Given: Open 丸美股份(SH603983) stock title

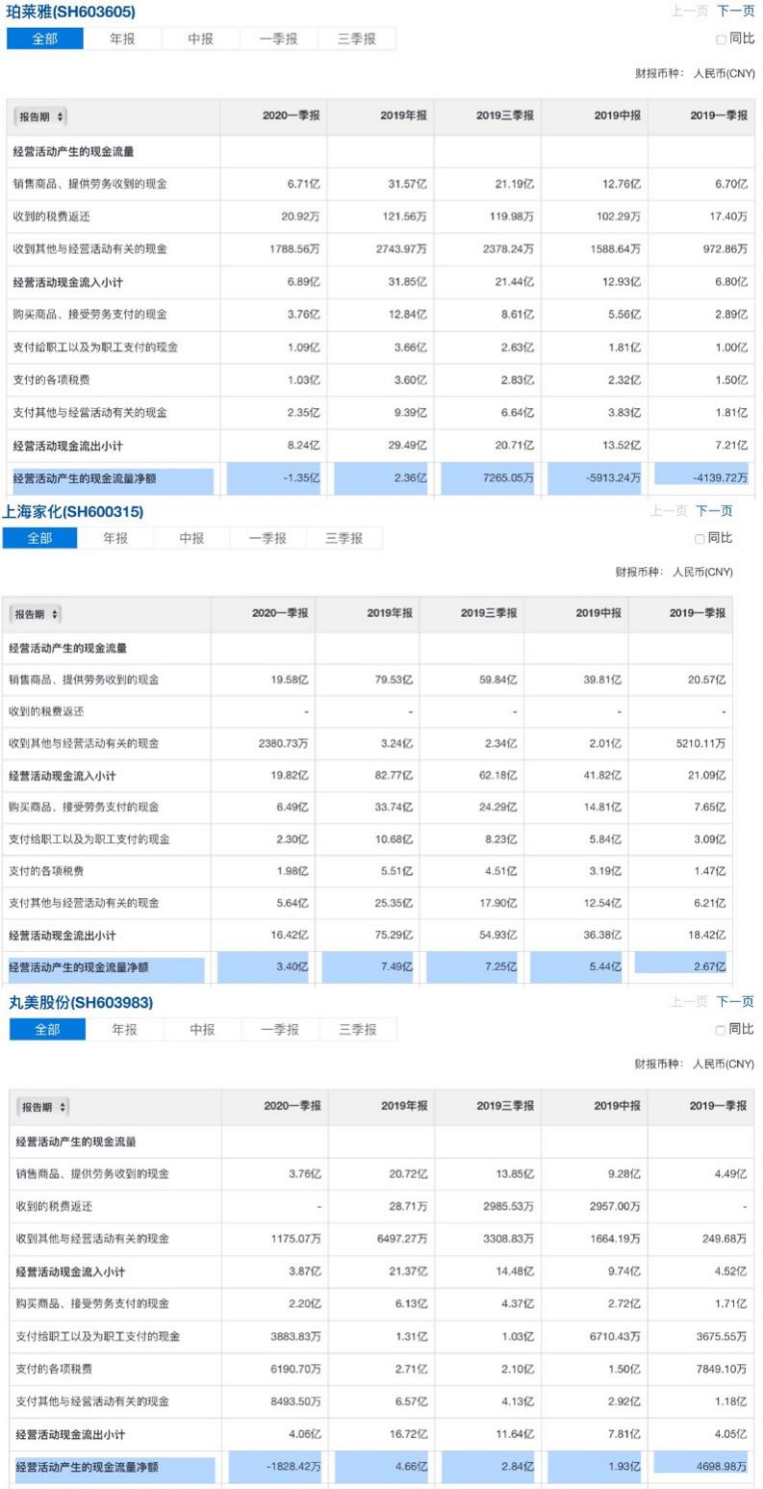Looking at the screenshot, I should [82, 1001].
